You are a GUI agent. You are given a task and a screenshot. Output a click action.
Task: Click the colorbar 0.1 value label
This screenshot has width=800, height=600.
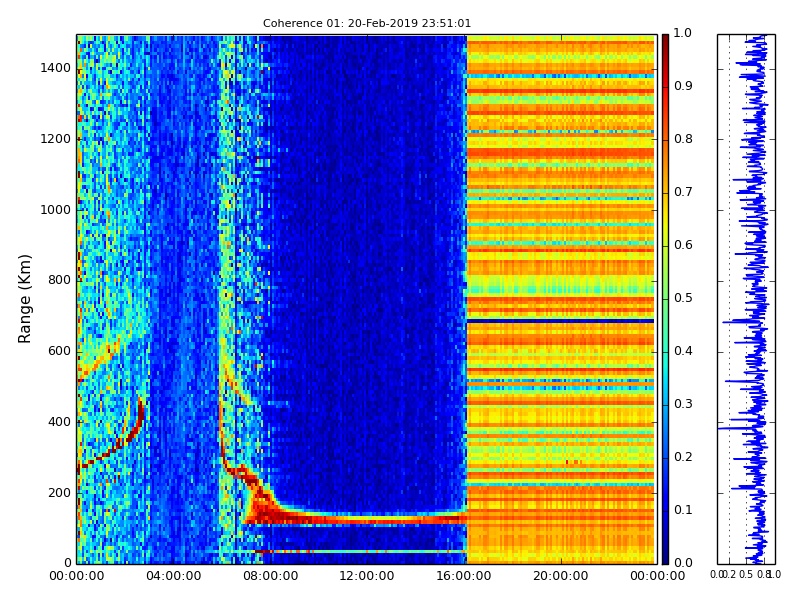click(683, 510)
